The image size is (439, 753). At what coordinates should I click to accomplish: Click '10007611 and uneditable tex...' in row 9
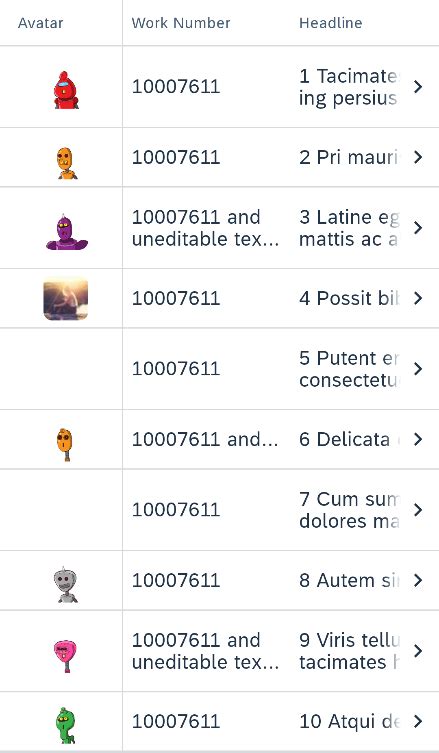[x=205, y=651]
